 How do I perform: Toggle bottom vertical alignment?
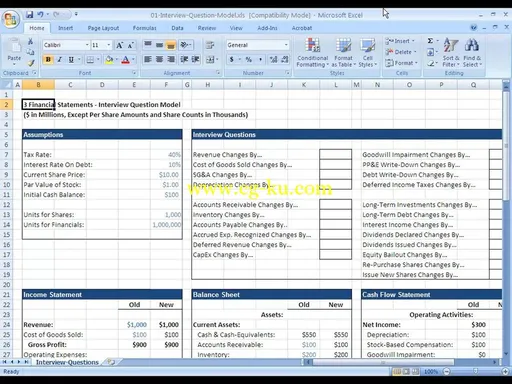171,45
